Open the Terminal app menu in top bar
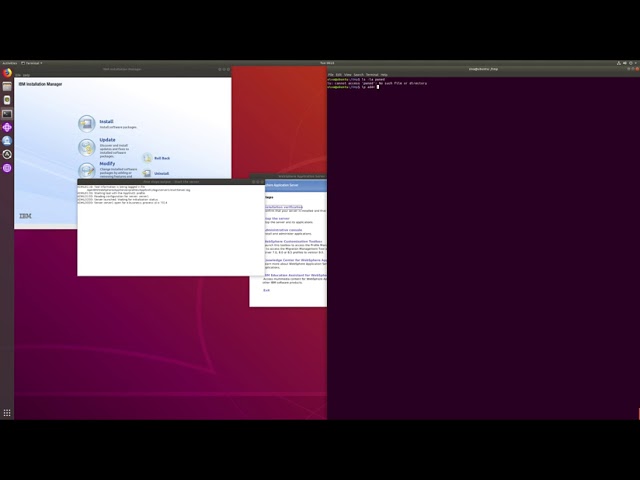This screenshot has height=480, width=640. click(x=32, y=63)
